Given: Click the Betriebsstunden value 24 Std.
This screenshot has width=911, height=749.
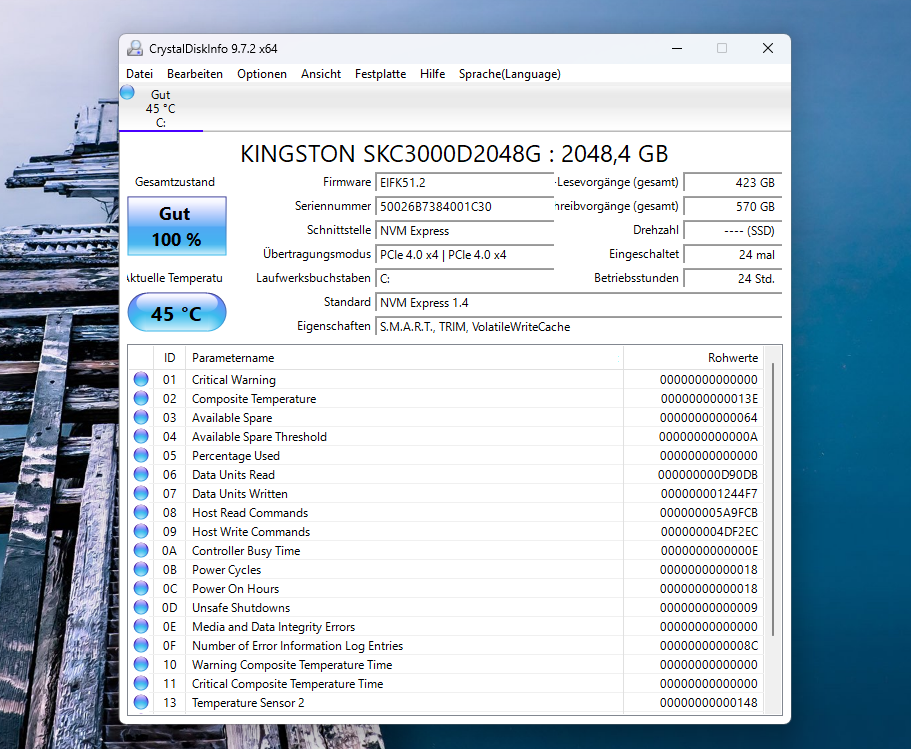Looking at the screenshot, I should [x=733, y=278].
